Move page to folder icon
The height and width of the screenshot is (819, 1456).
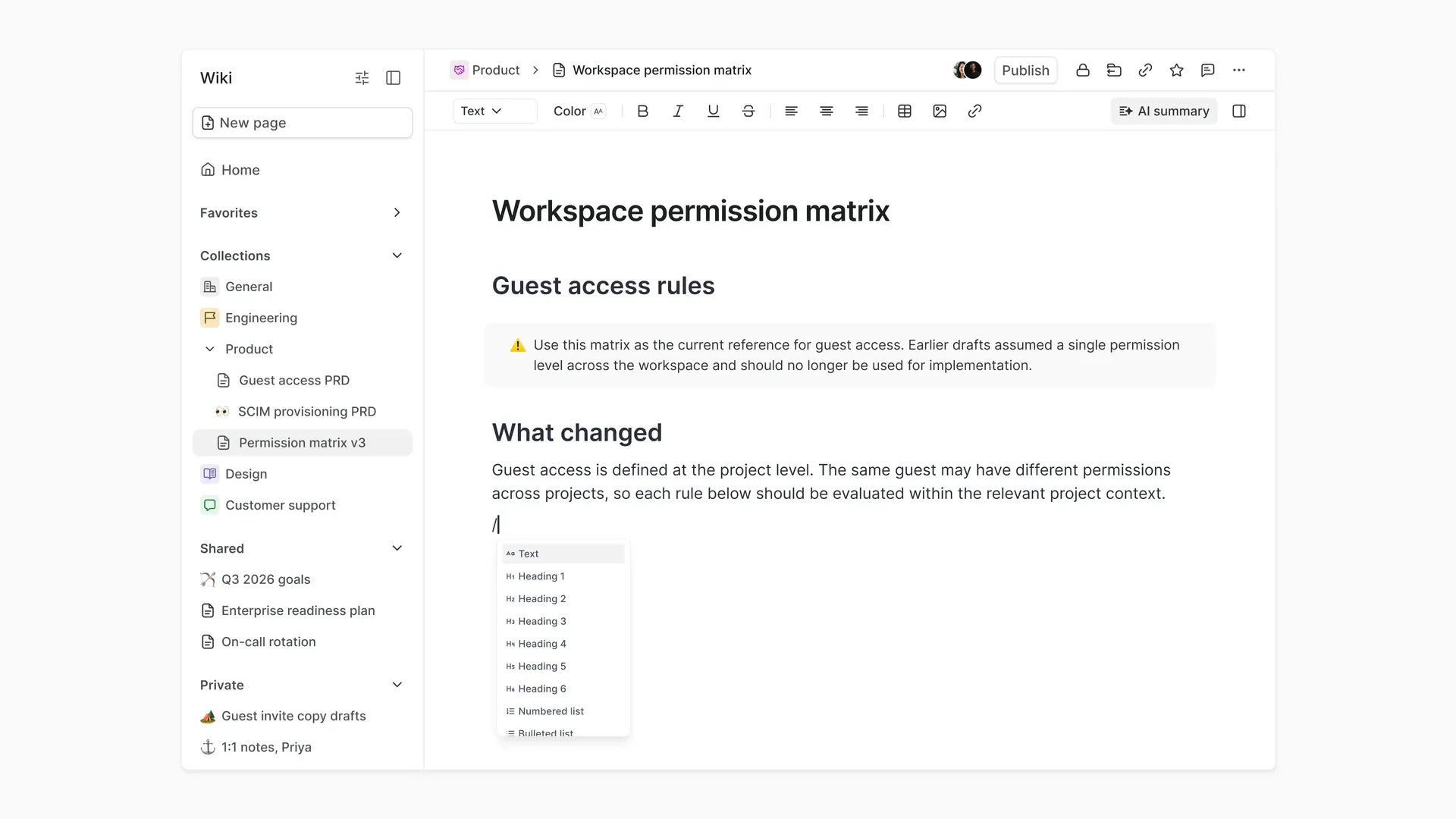click(x=1114, y=71)
